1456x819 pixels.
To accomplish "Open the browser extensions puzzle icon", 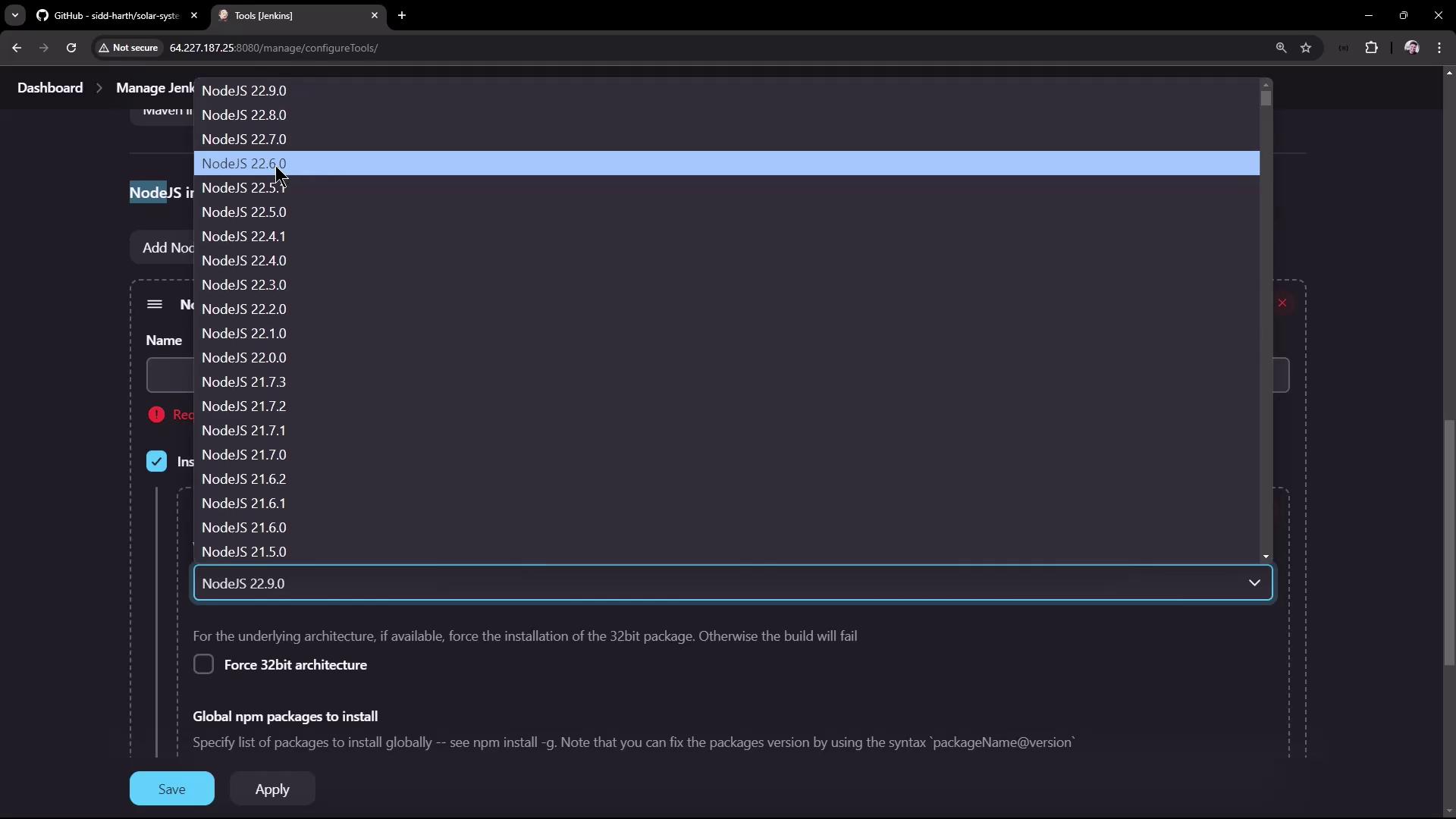I will pyautogui.click(x=1371, y=48).
